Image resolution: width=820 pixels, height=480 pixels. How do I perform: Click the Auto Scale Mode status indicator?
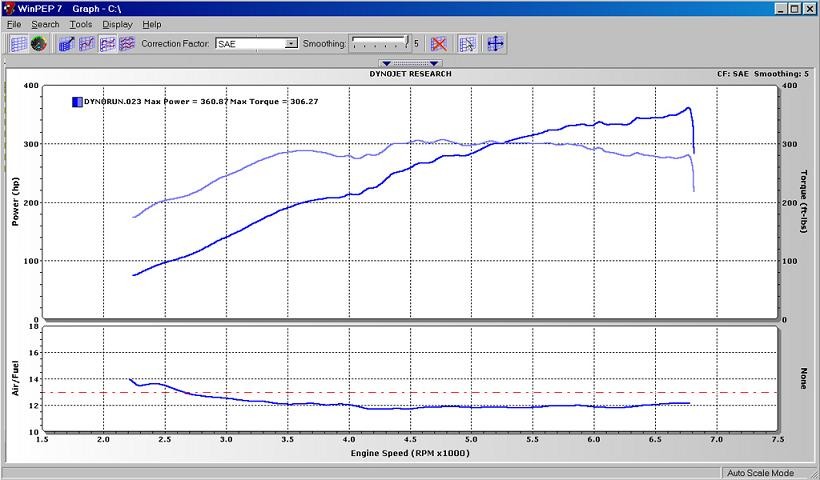[x=760, y=473]
